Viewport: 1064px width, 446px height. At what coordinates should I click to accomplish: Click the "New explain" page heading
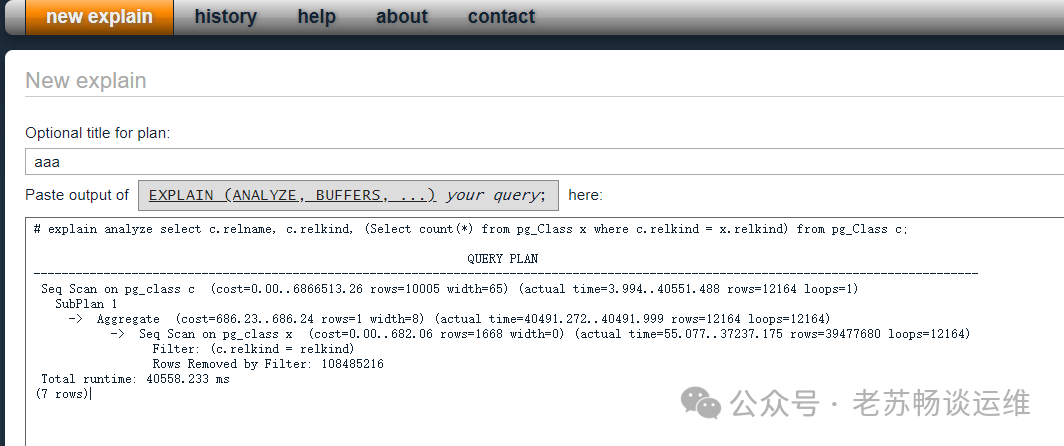(86, 81)
